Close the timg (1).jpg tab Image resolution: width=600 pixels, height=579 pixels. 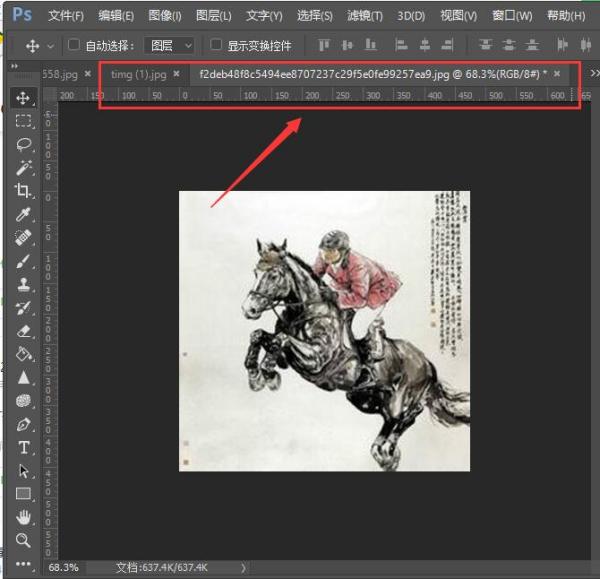click(176, 73)
